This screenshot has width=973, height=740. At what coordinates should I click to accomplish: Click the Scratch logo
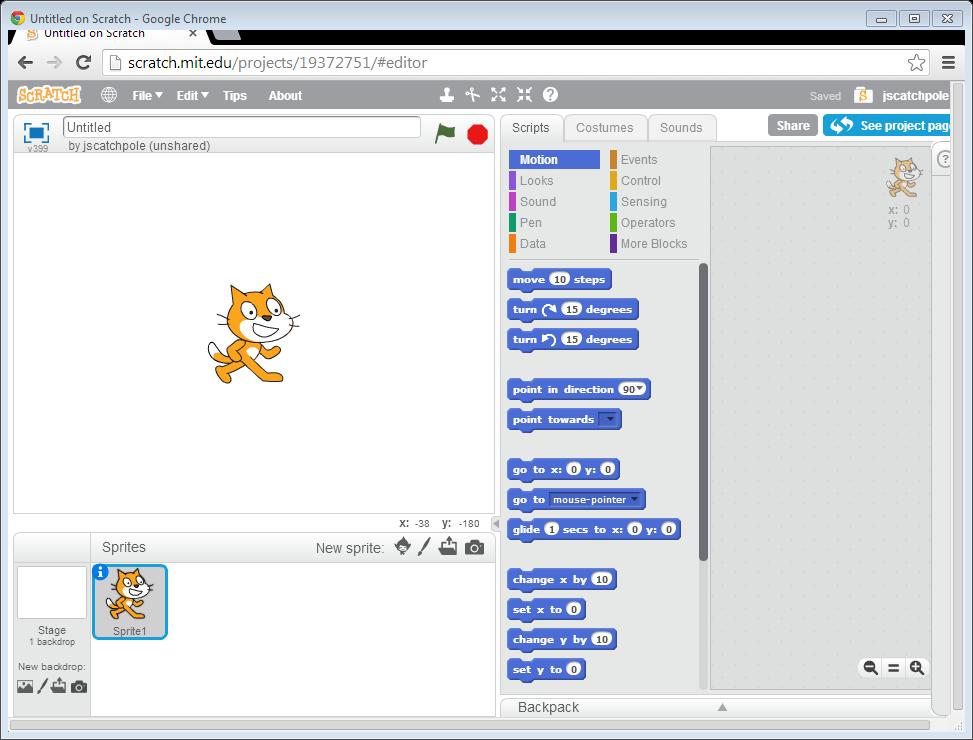point(49,95)
